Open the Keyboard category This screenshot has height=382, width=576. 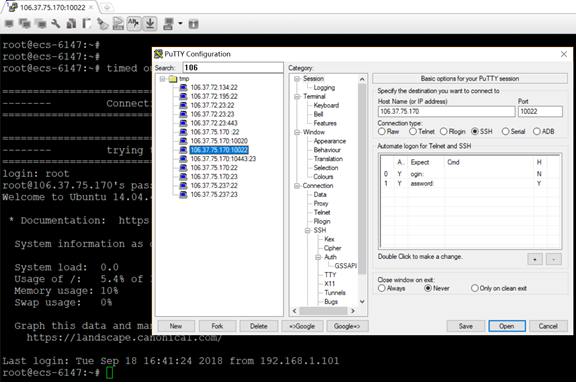pos(326,105)
